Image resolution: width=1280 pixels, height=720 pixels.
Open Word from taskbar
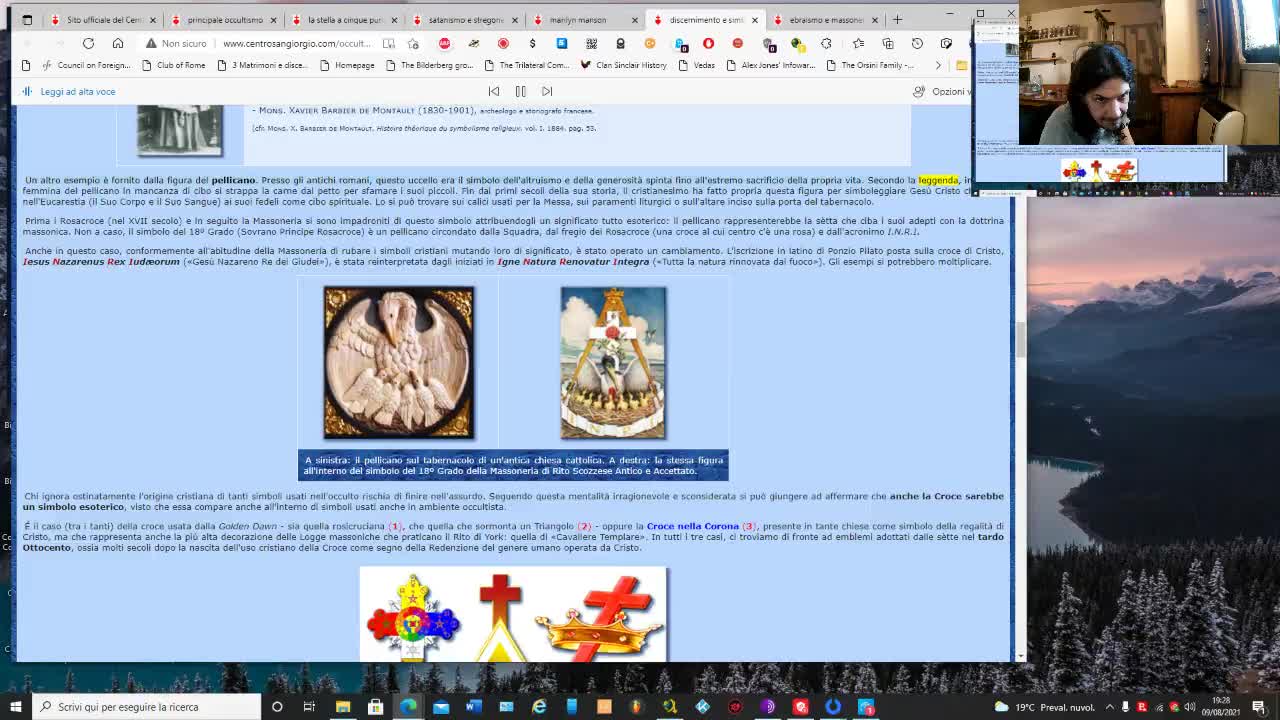click(x=473, y=707)
